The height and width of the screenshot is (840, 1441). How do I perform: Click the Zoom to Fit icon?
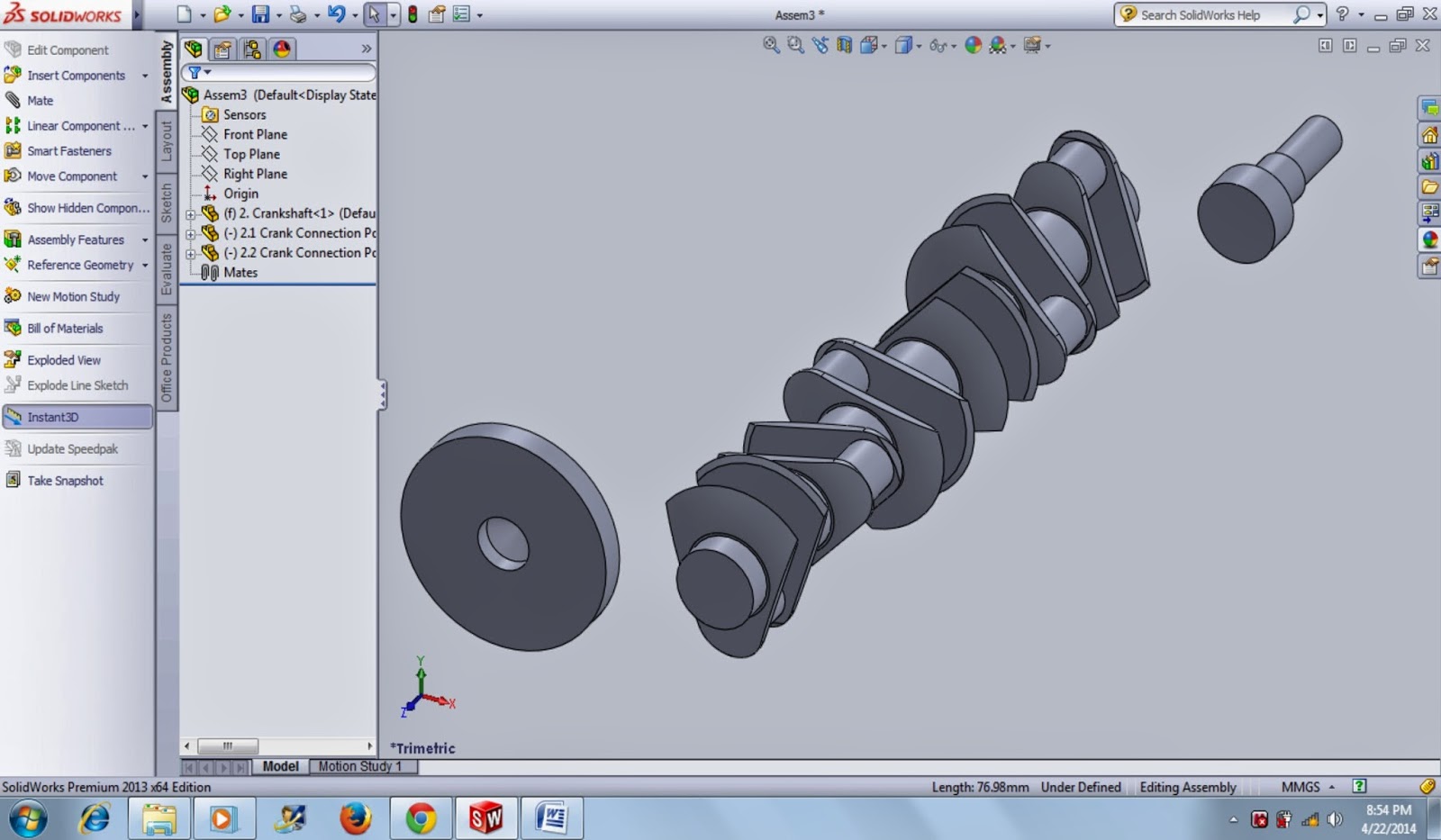771,45
